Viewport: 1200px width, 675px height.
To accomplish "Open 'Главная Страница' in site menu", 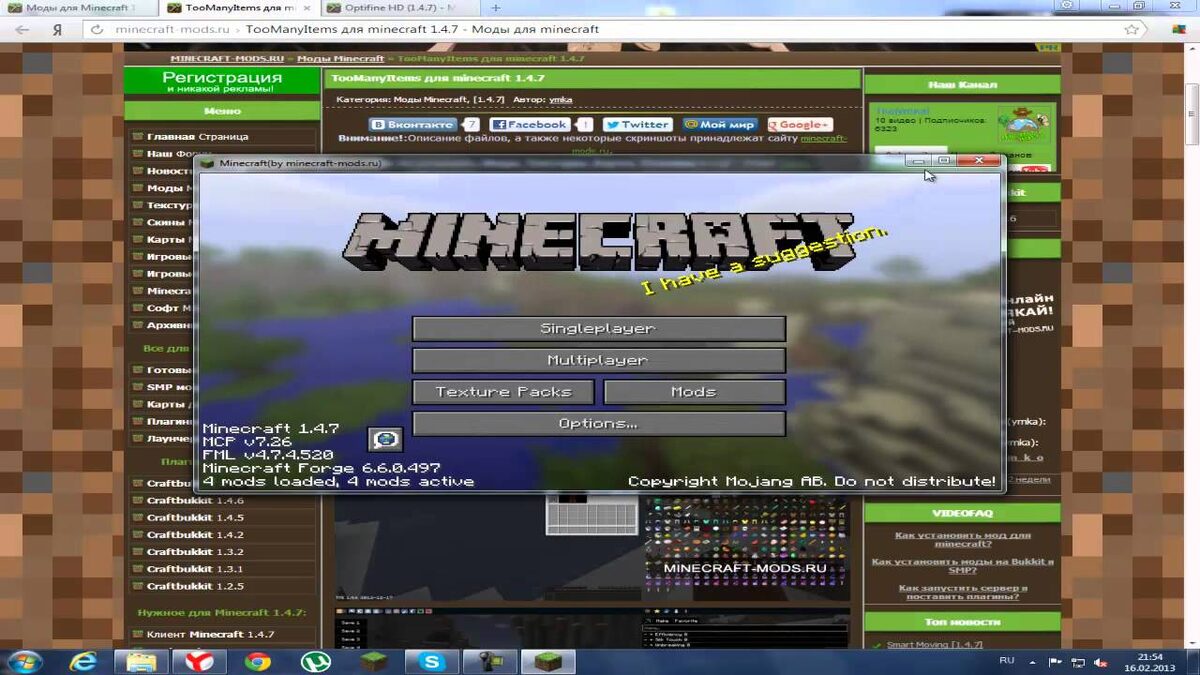I will point(197,136).
